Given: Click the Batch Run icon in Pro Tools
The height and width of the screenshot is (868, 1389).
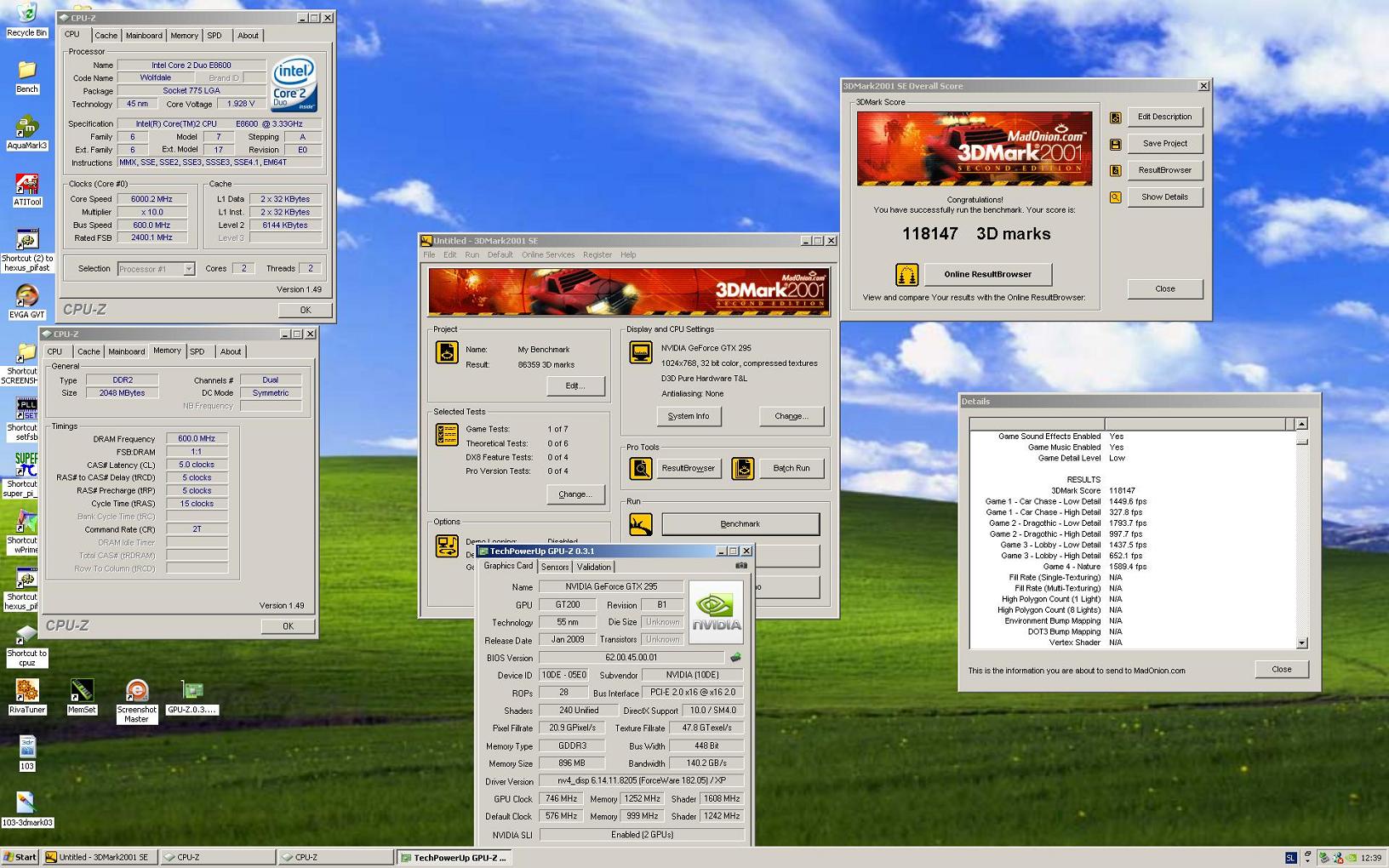Looking at the screenshot, I should pos(743,468).
